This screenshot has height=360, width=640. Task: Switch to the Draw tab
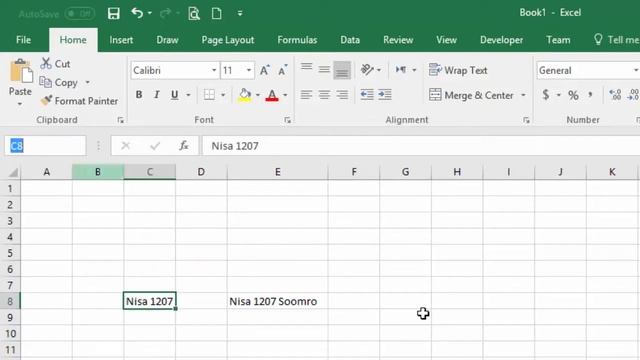[x=167, y=40]
